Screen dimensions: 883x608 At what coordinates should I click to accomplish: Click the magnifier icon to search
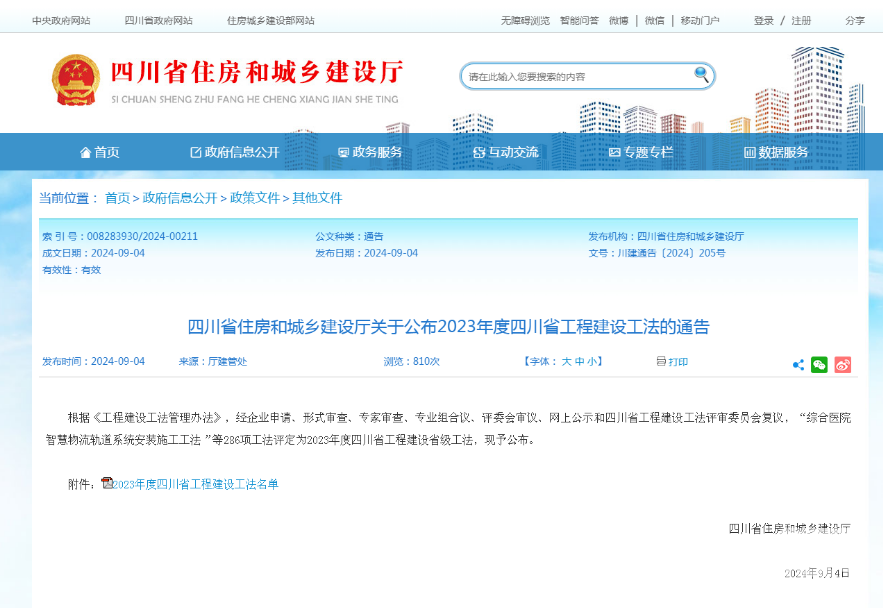[x=700, y=75]
